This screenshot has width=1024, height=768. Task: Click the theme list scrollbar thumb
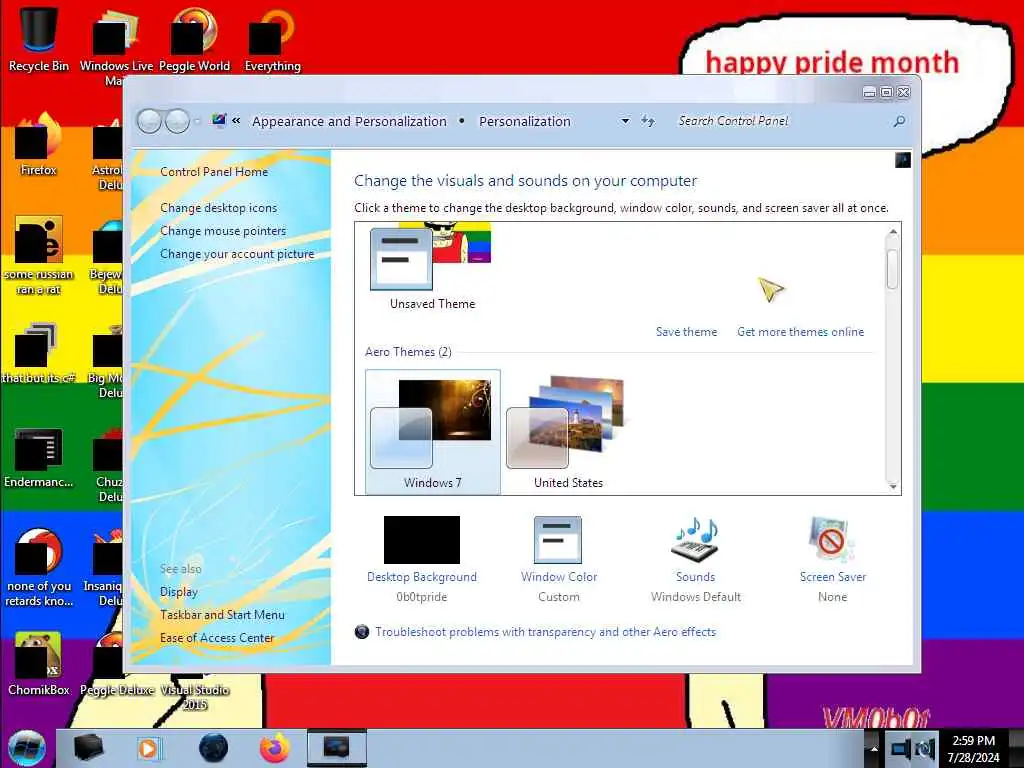(x=893, y=268)
